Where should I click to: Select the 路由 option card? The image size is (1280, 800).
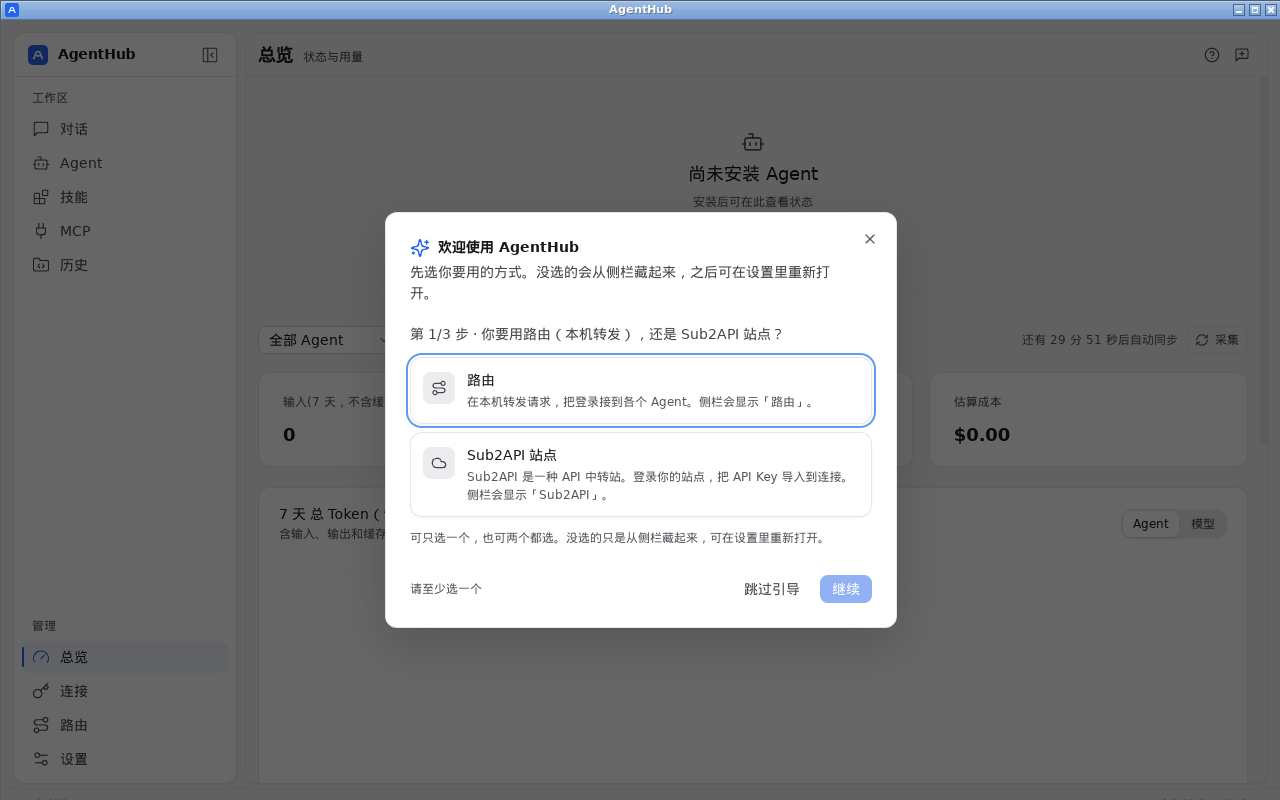coord(641,390)
